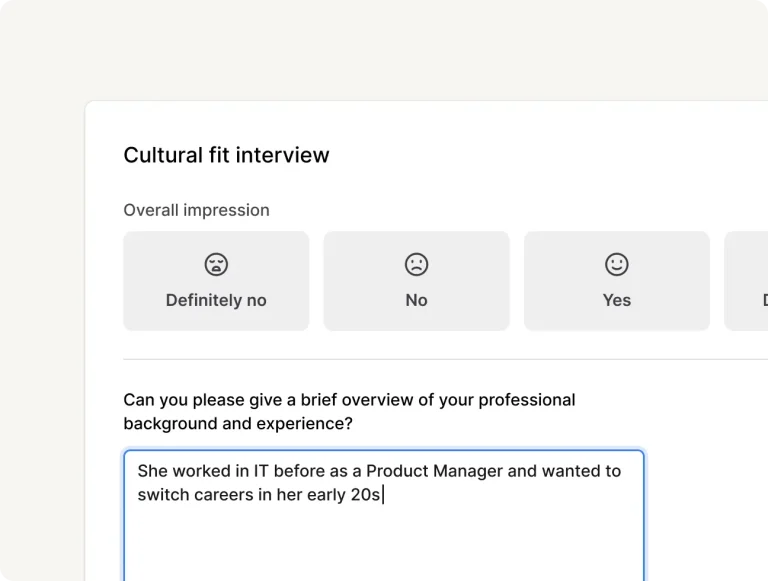Click the "Overall impression" label
The image size is (768, 581).
tap(196, 210)
